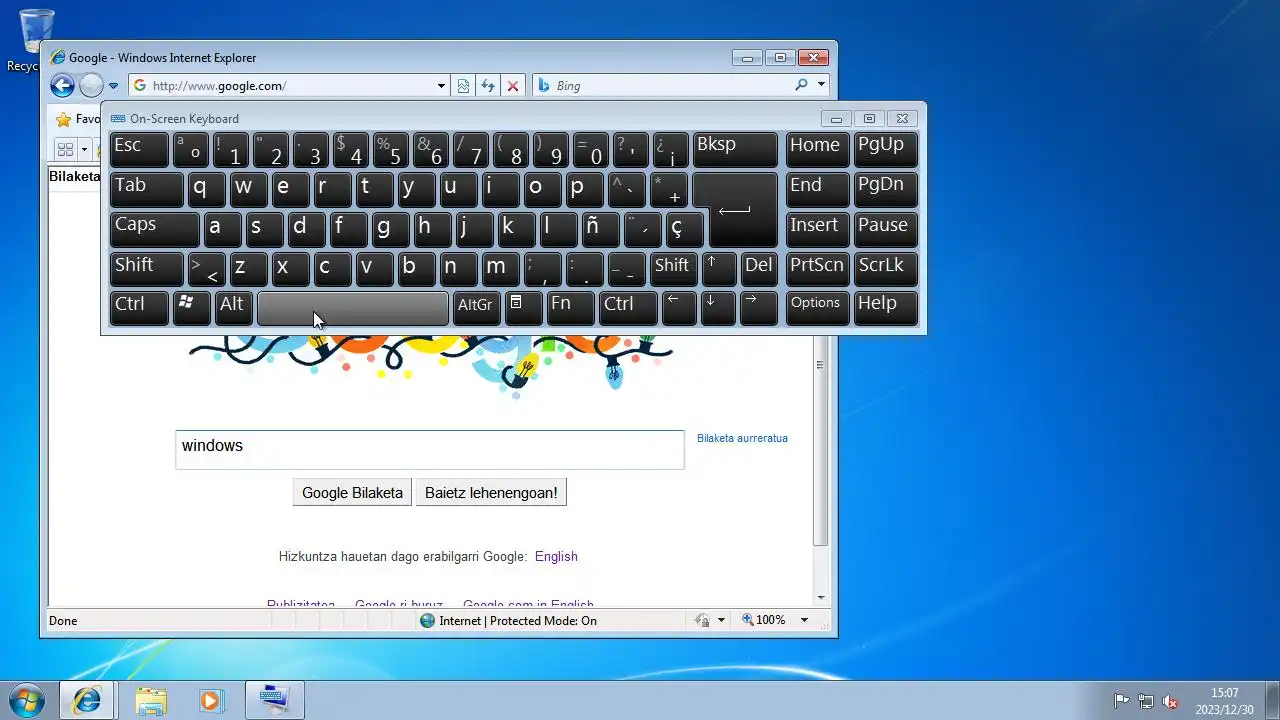Click Internet Protected Mode status text
1280x720 pixels.
[x=518, y=621]
